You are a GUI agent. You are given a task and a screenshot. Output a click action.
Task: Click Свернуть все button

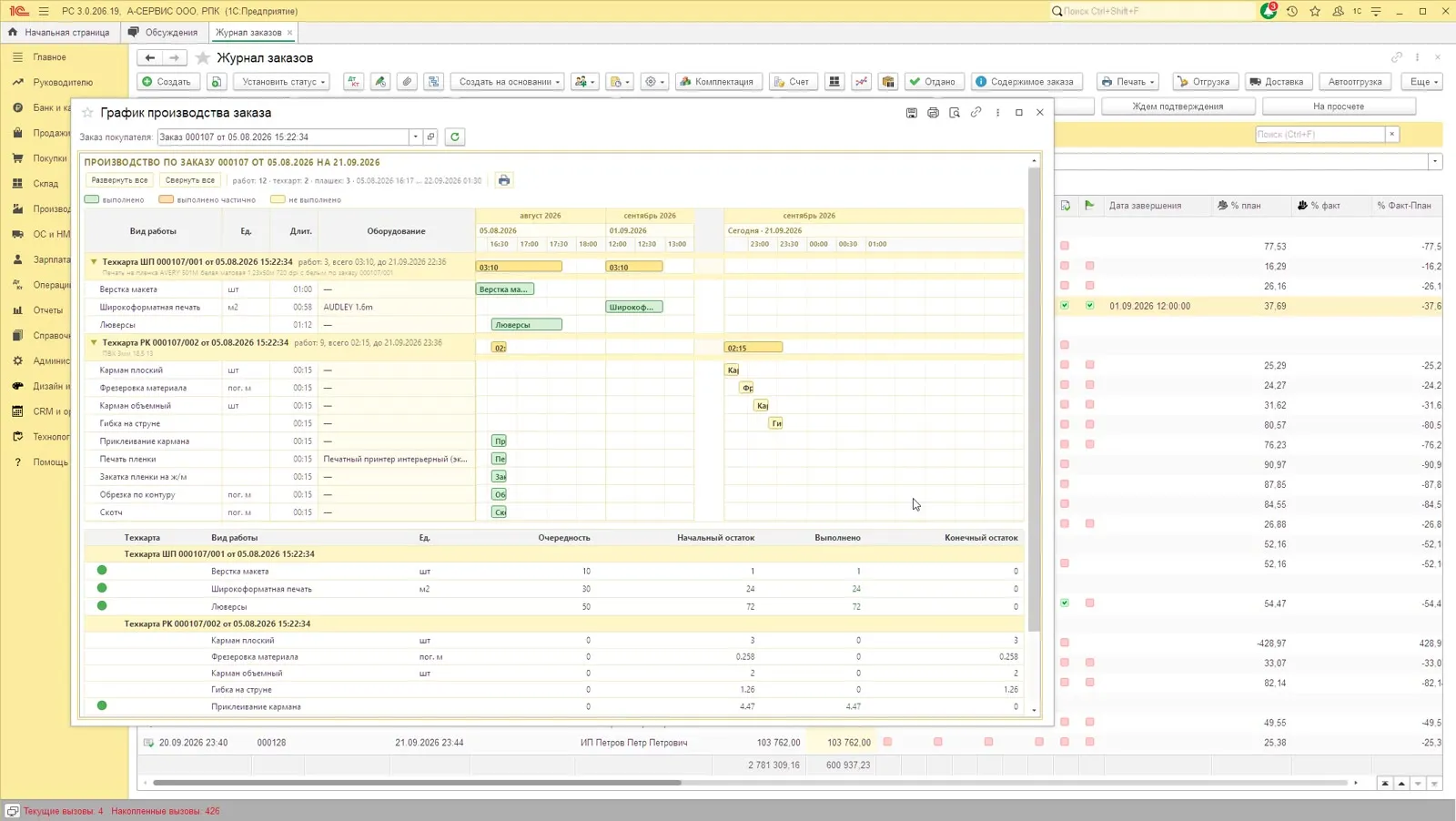click(x=190, y=180)
